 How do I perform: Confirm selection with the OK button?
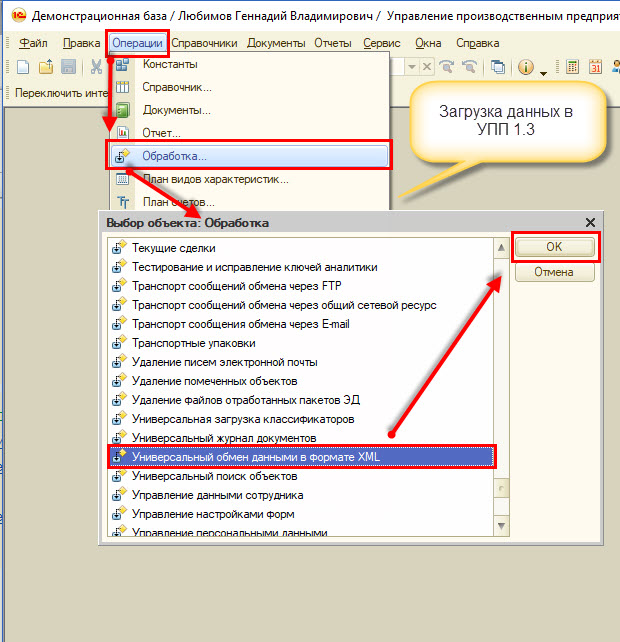(554, 247)
